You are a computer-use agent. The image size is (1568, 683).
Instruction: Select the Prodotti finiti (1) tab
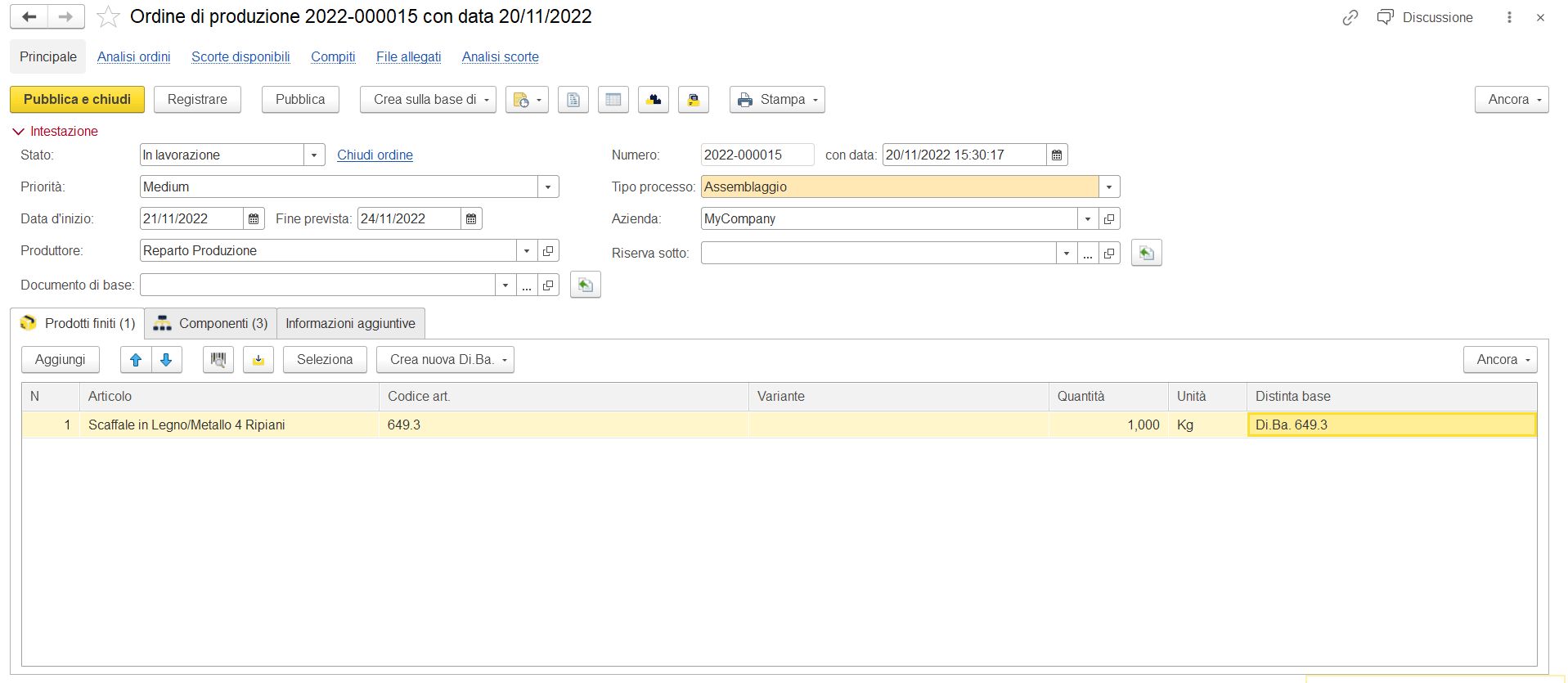78,323
